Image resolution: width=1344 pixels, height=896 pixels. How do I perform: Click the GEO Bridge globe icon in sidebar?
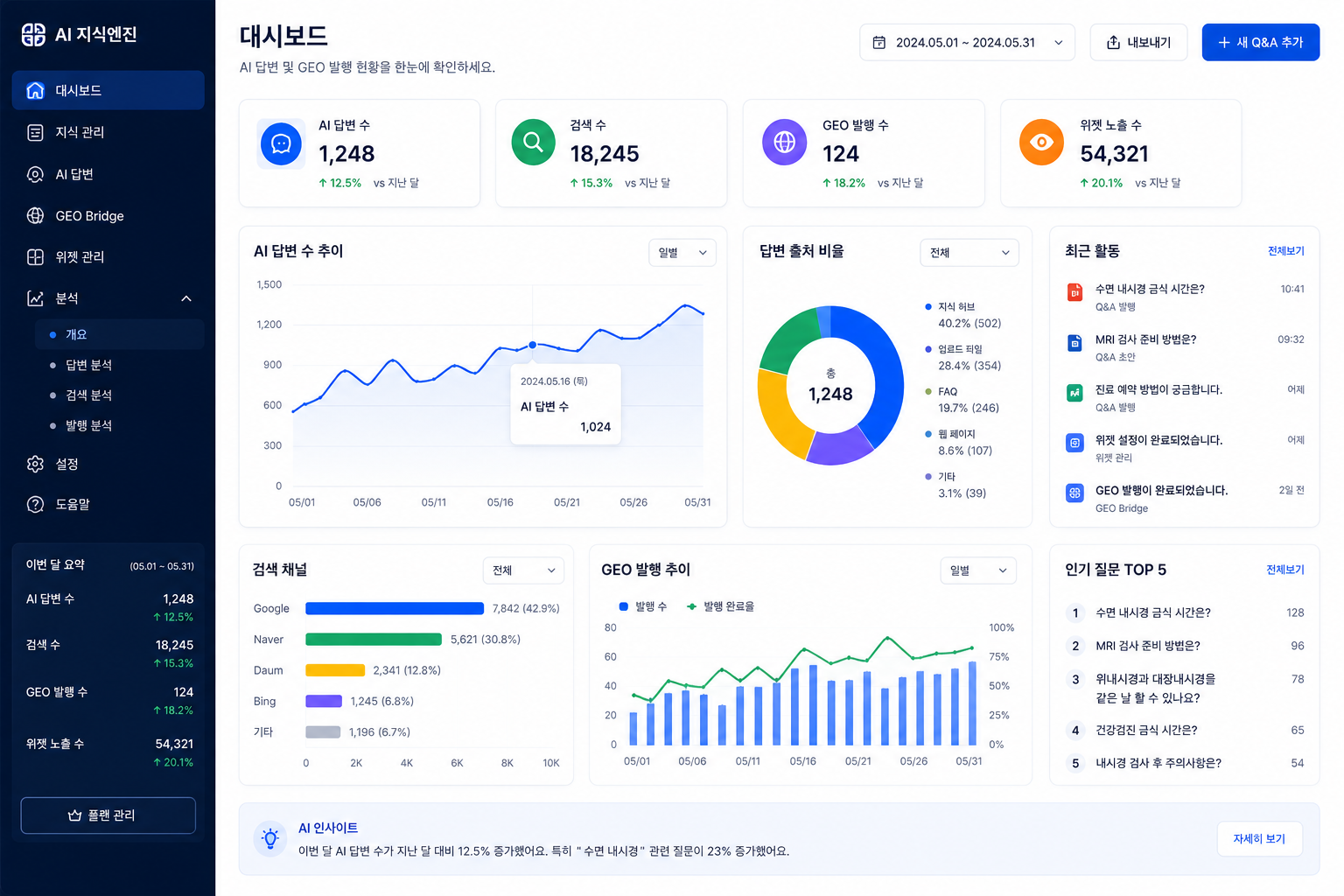tap(35, 215)
